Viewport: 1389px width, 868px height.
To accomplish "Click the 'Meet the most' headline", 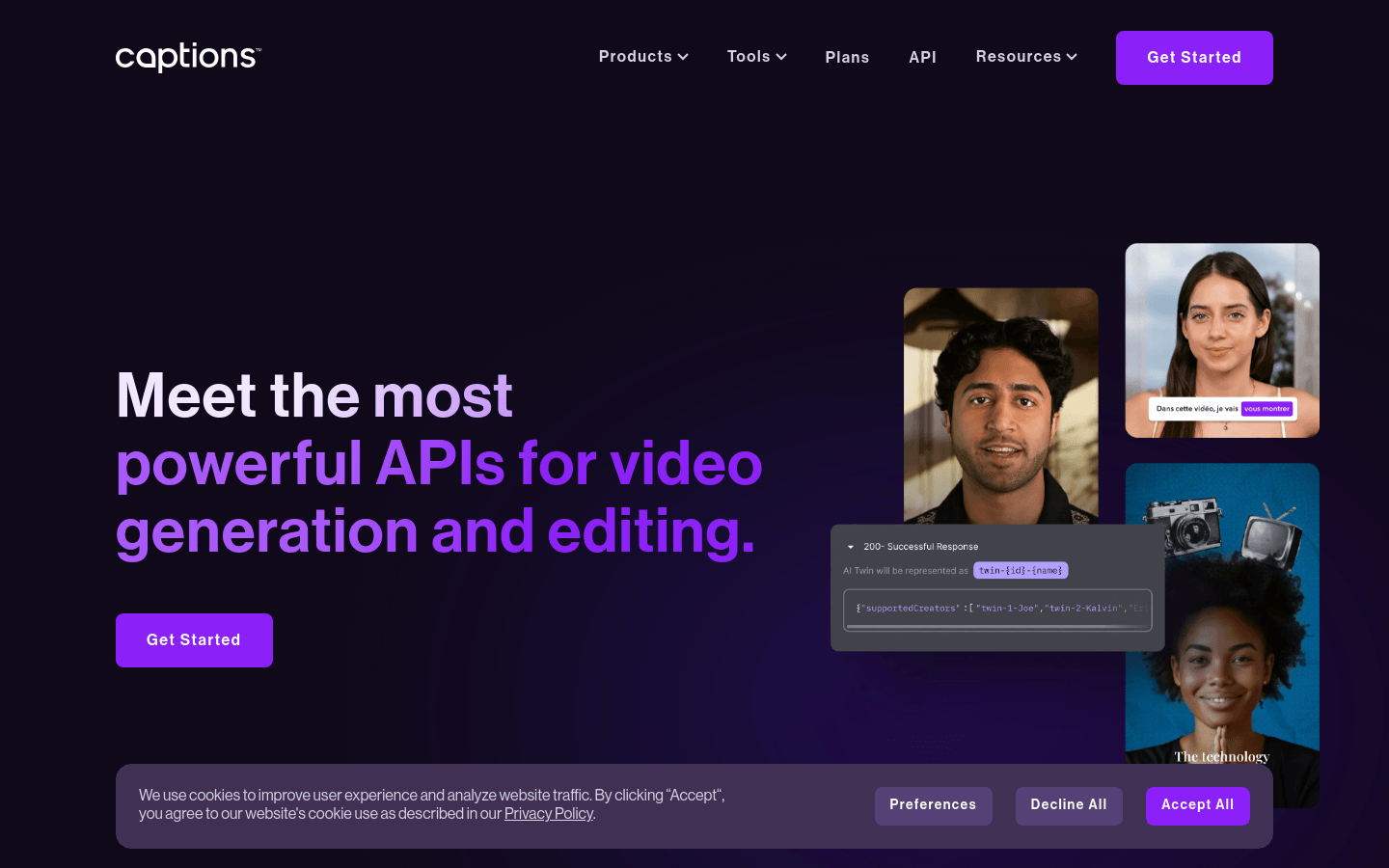I will (x=314, y=395).
